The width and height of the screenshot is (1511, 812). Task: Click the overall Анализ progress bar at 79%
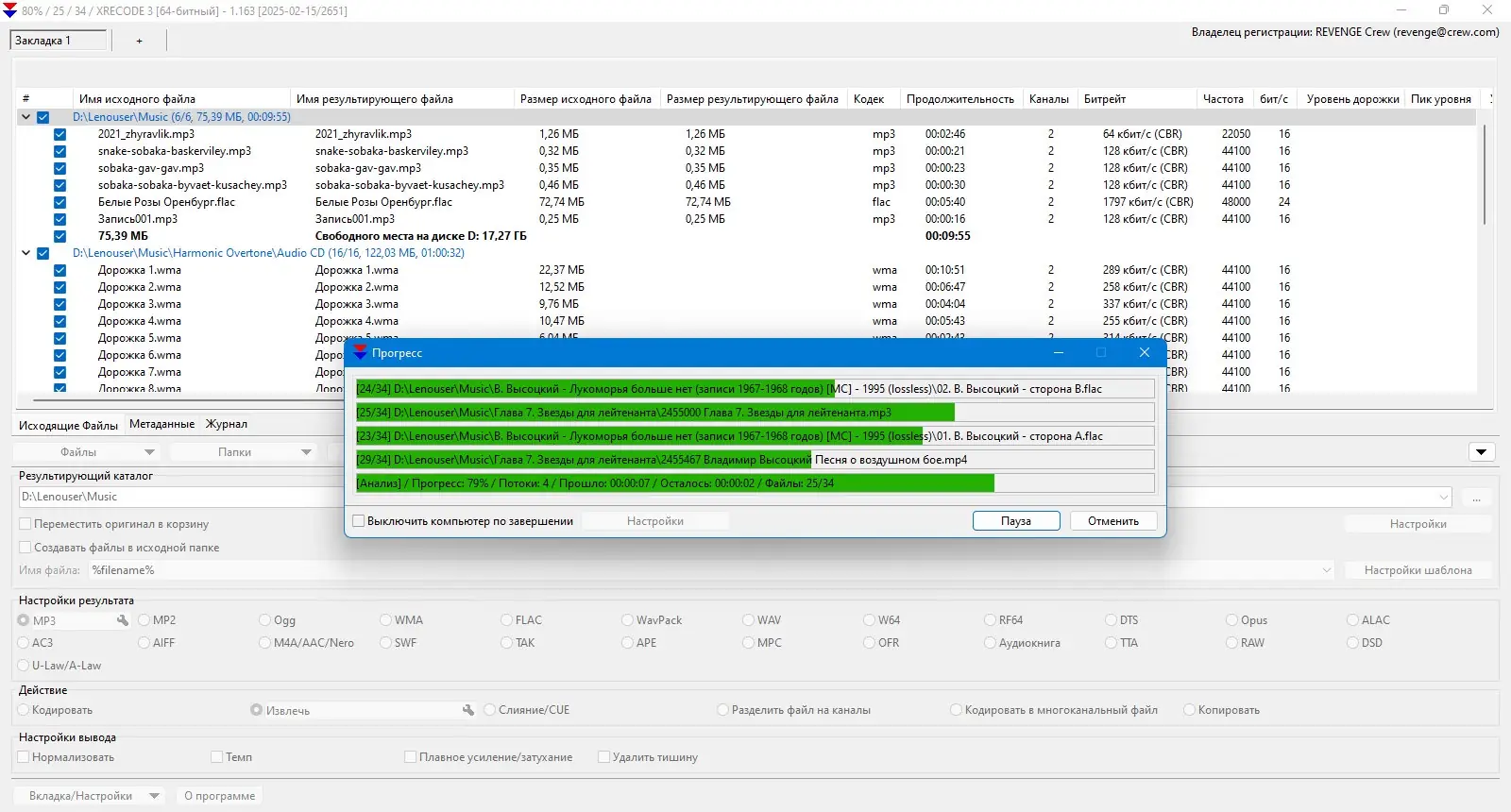tap(755, 483)
